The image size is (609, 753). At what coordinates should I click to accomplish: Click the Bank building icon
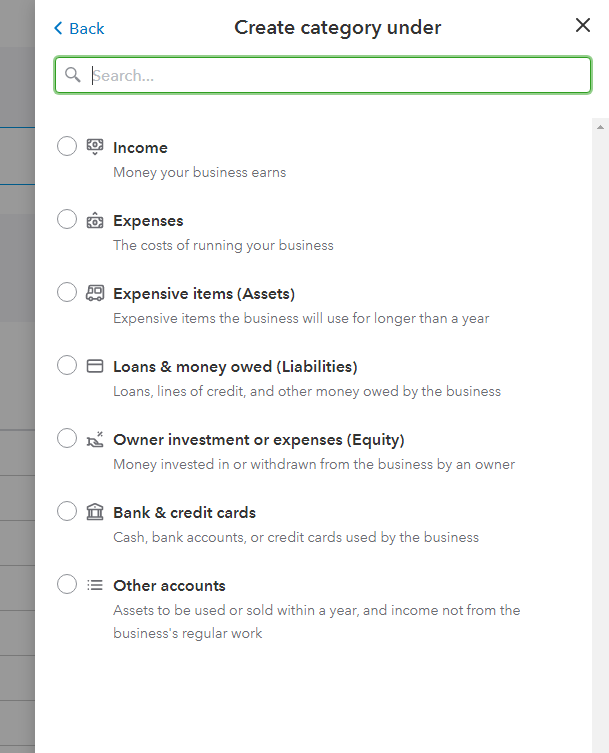95,512
